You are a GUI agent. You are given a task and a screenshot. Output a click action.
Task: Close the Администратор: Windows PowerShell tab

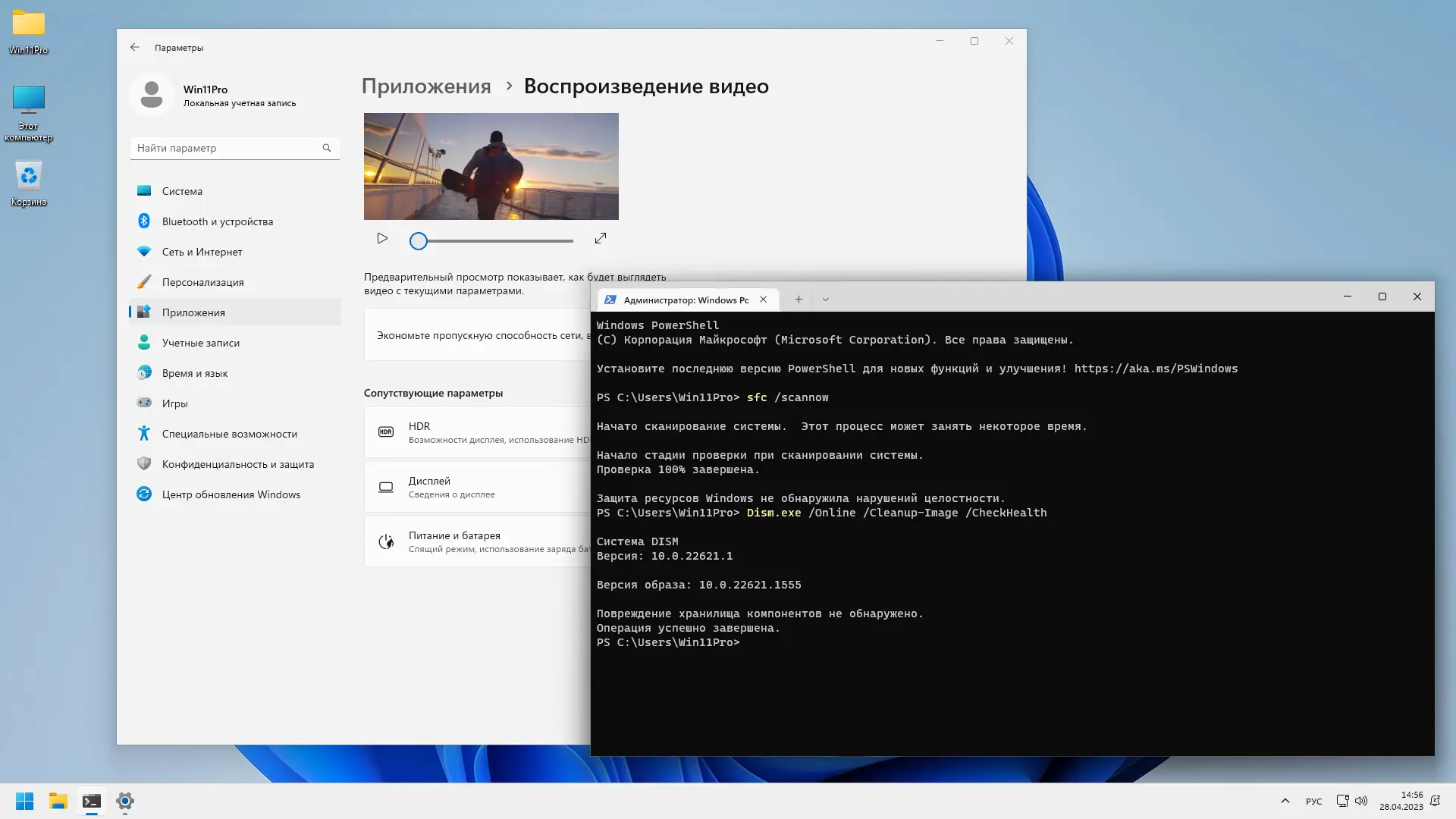point(764,300)
